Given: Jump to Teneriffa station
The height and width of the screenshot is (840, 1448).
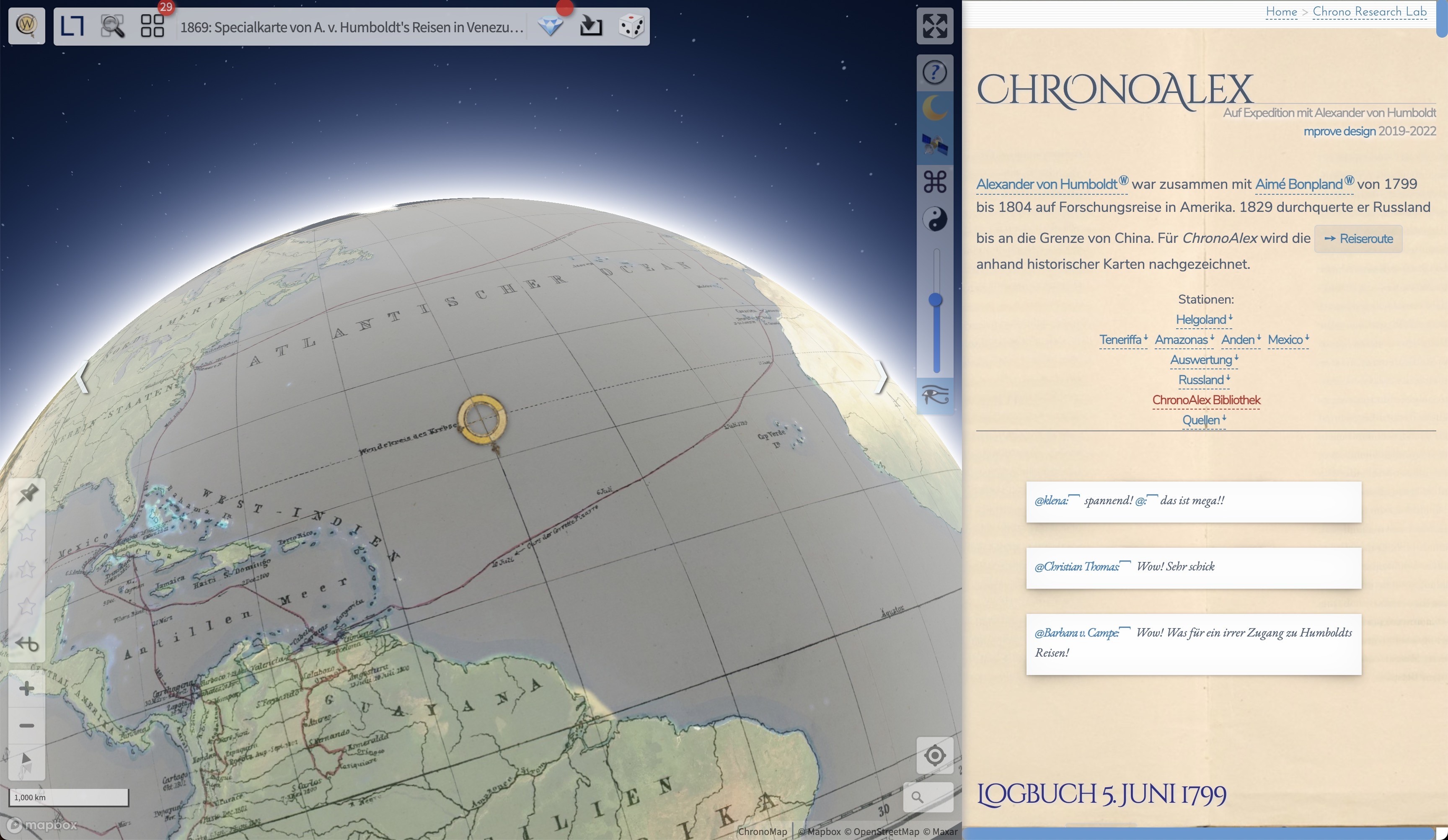Looking at the screenshot, I should click(x=1123, y=339).
